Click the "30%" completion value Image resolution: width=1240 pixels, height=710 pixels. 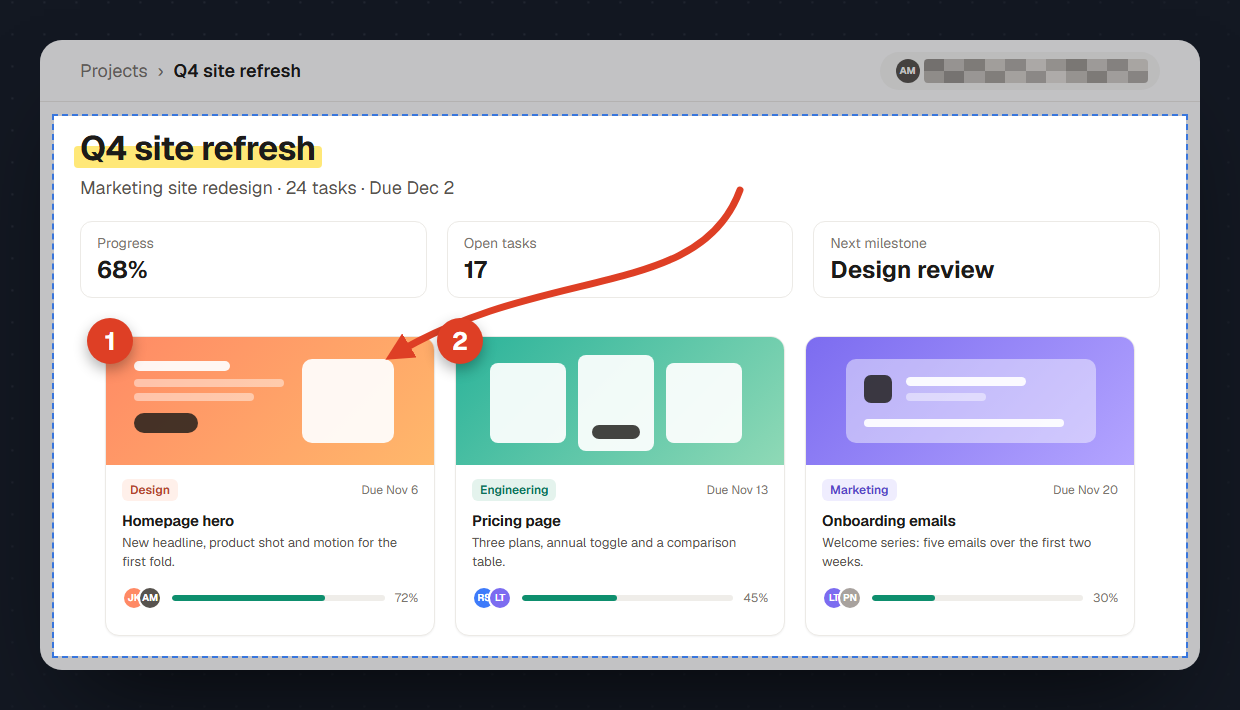1105,598
